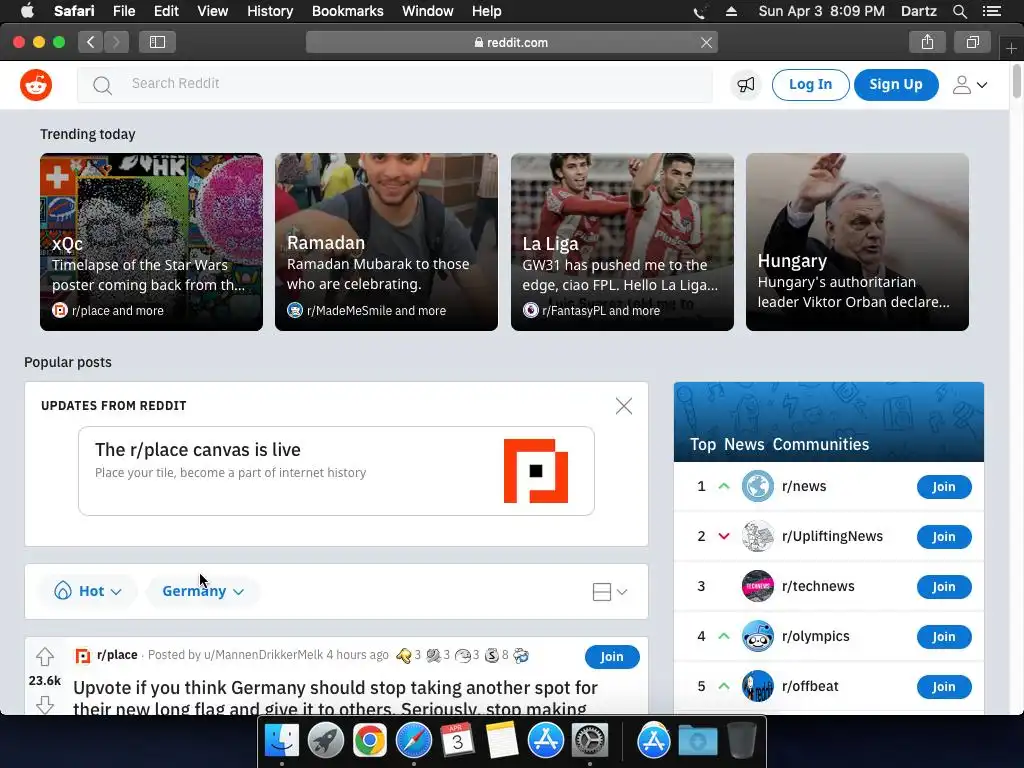Click the r/UpliftingNews avatar icon
This screenshot has height=768, width=1024.
758,536
